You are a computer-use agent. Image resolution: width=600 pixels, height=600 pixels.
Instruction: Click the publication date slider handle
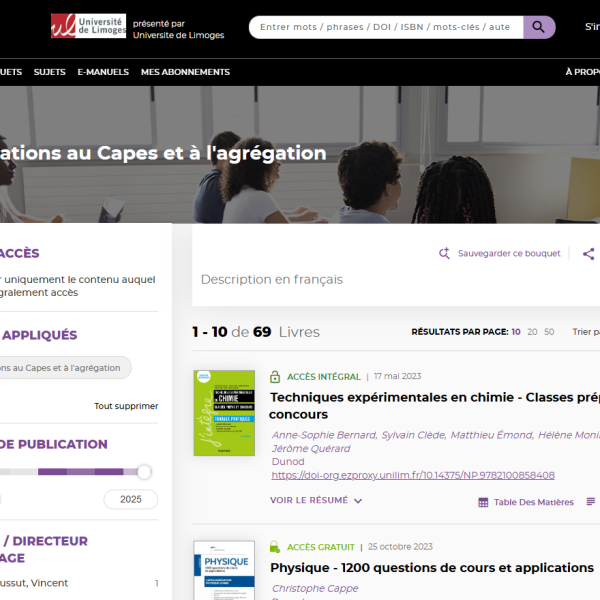(144, 471)
